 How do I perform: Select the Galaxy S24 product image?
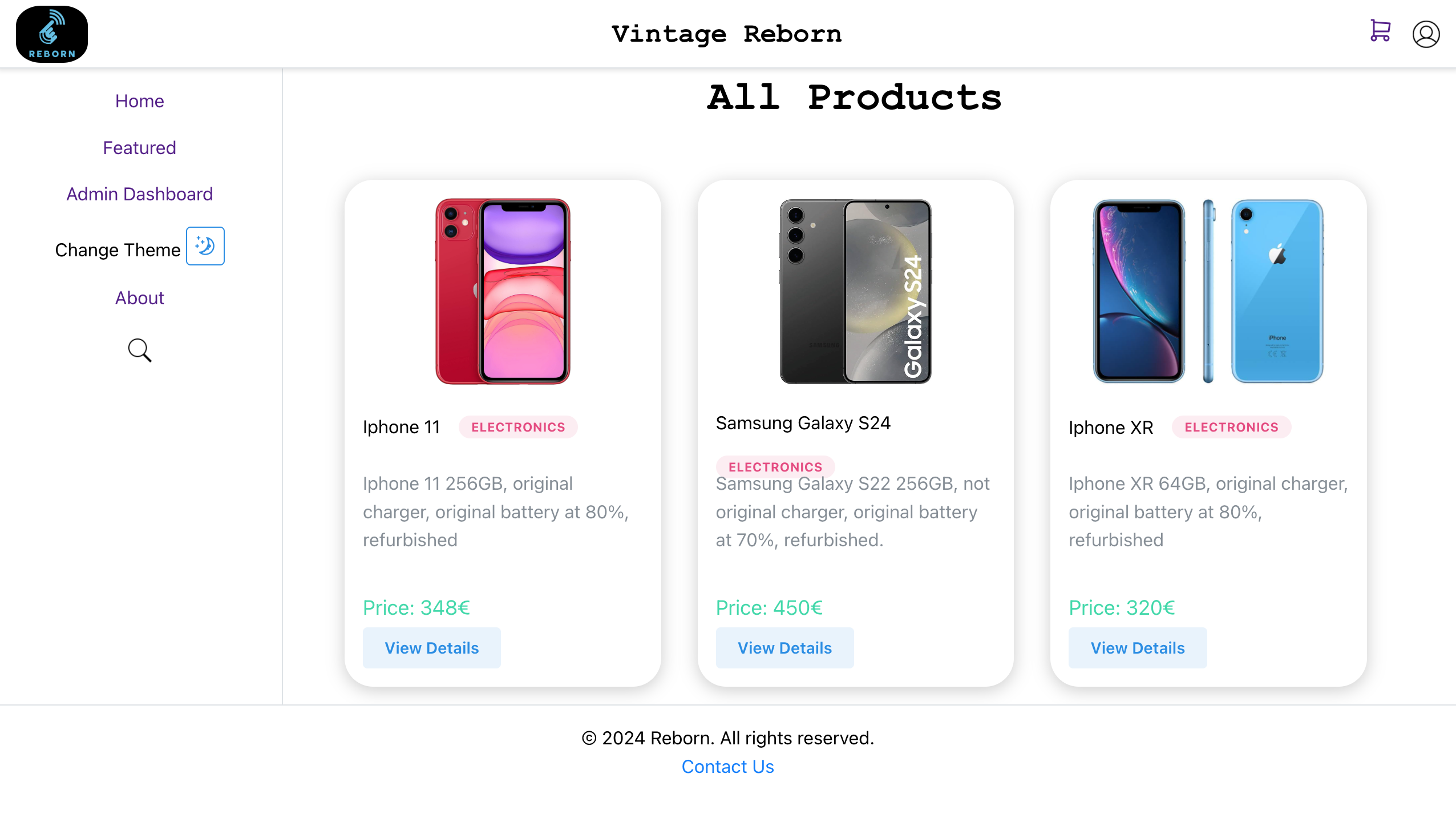point(855,291)
